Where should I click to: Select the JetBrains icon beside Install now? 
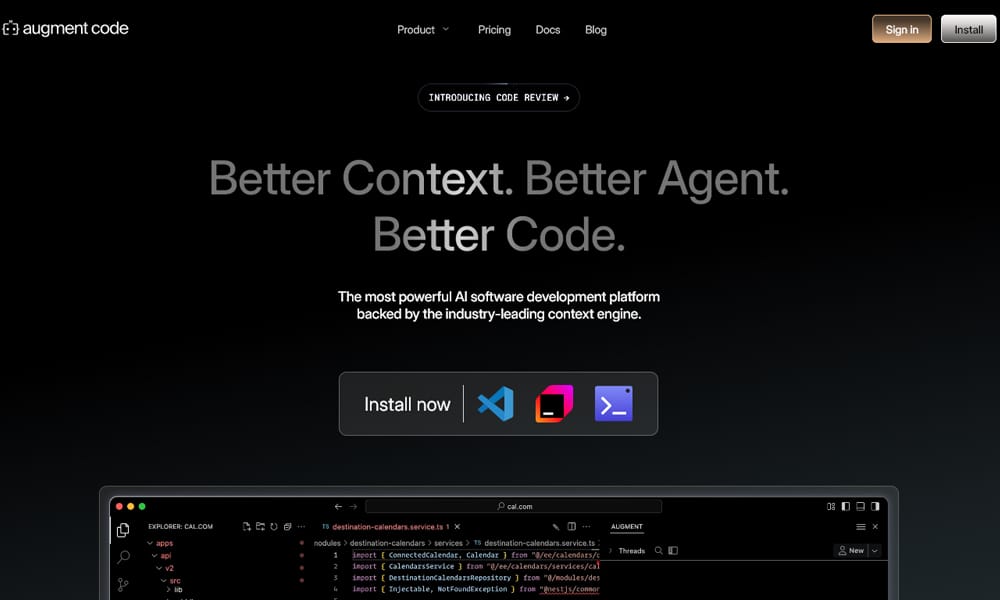click(x=554, y=404)
